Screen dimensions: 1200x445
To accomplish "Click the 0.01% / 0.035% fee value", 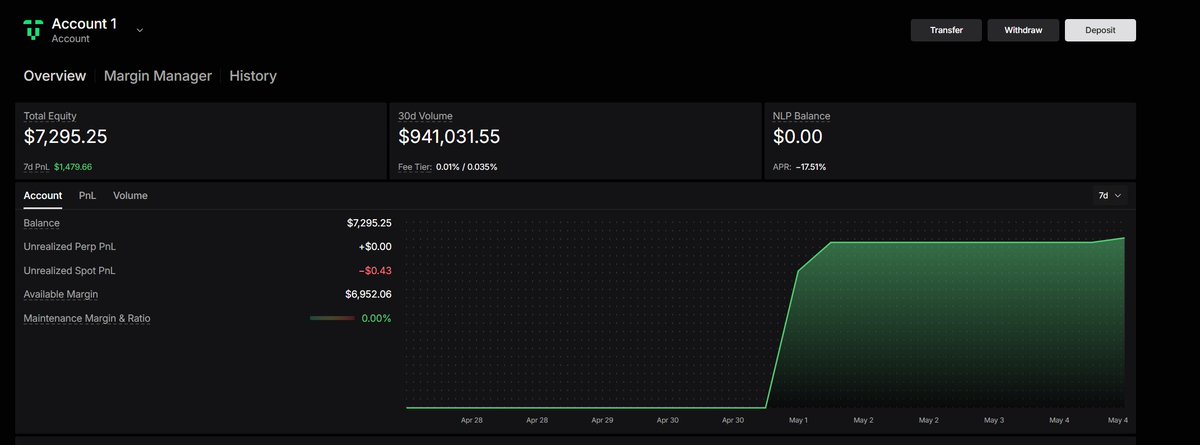I will coord(467,167).
